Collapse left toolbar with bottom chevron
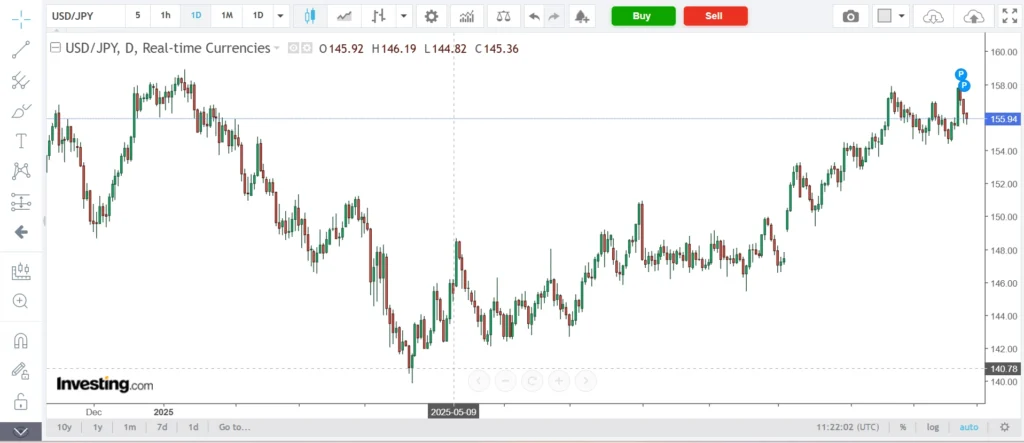The height and width of the screenshot is (443, 1024). (x=21, y=431)
